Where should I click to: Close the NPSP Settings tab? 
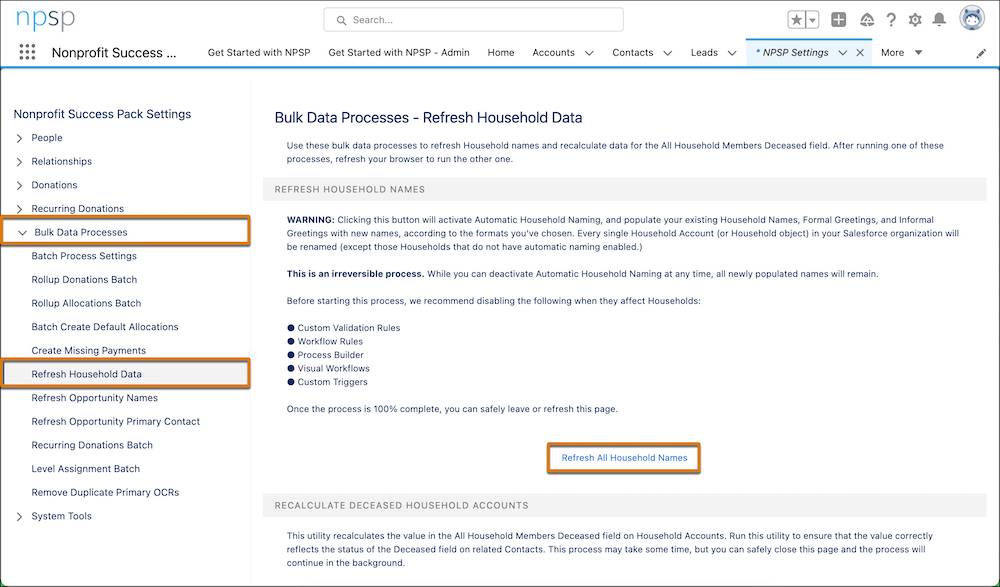pyautogui.click(x=860, y=53)
